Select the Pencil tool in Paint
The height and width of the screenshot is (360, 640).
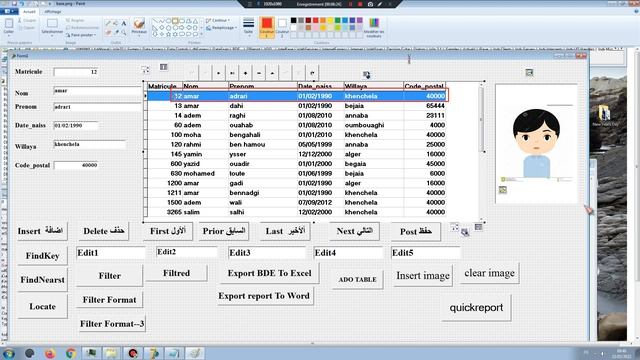point(108,24)
